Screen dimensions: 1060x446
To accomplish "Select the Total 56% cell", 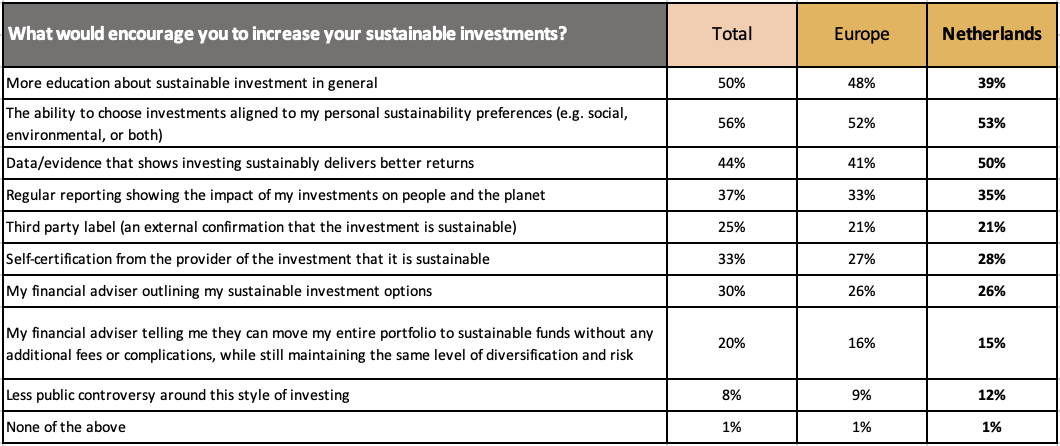I will (x=731, y=123).
